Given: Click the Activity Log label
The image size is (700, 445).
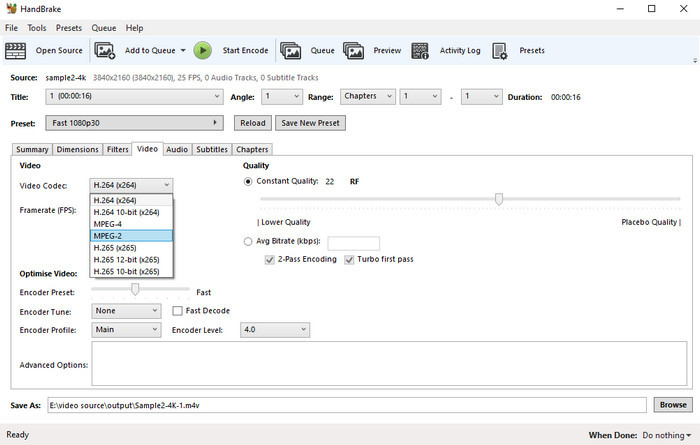Looking at the screenshot, I should (460, 50).
